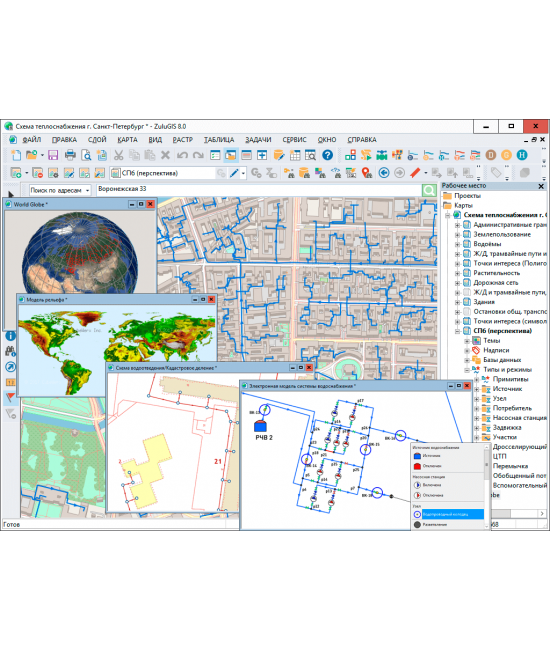Click the green address search magnifier button
The width and height of the screenshot is (550, 651).
pos(429,191)
